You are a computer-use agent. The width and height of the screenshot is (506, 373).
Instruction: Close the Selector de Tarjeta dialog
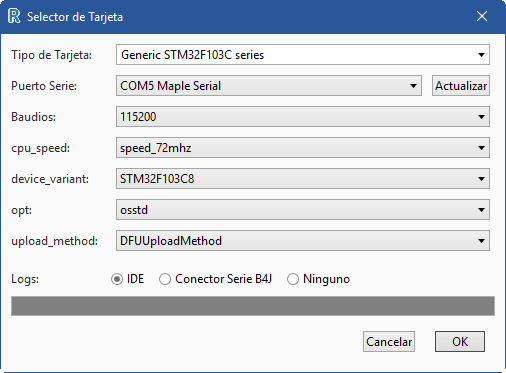pos(482,16)
